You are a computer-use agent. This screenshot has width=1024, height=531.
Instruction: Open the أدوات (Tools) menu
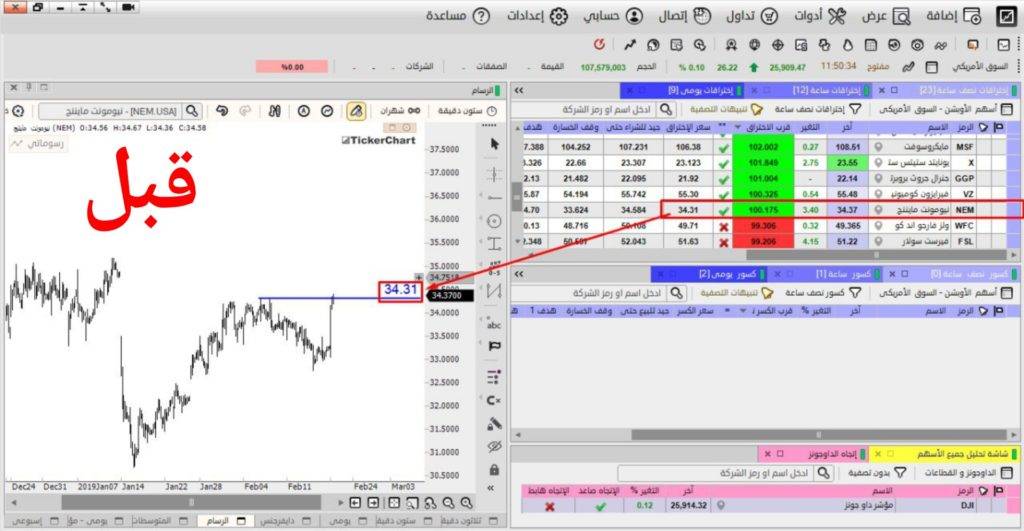point(820,16)
